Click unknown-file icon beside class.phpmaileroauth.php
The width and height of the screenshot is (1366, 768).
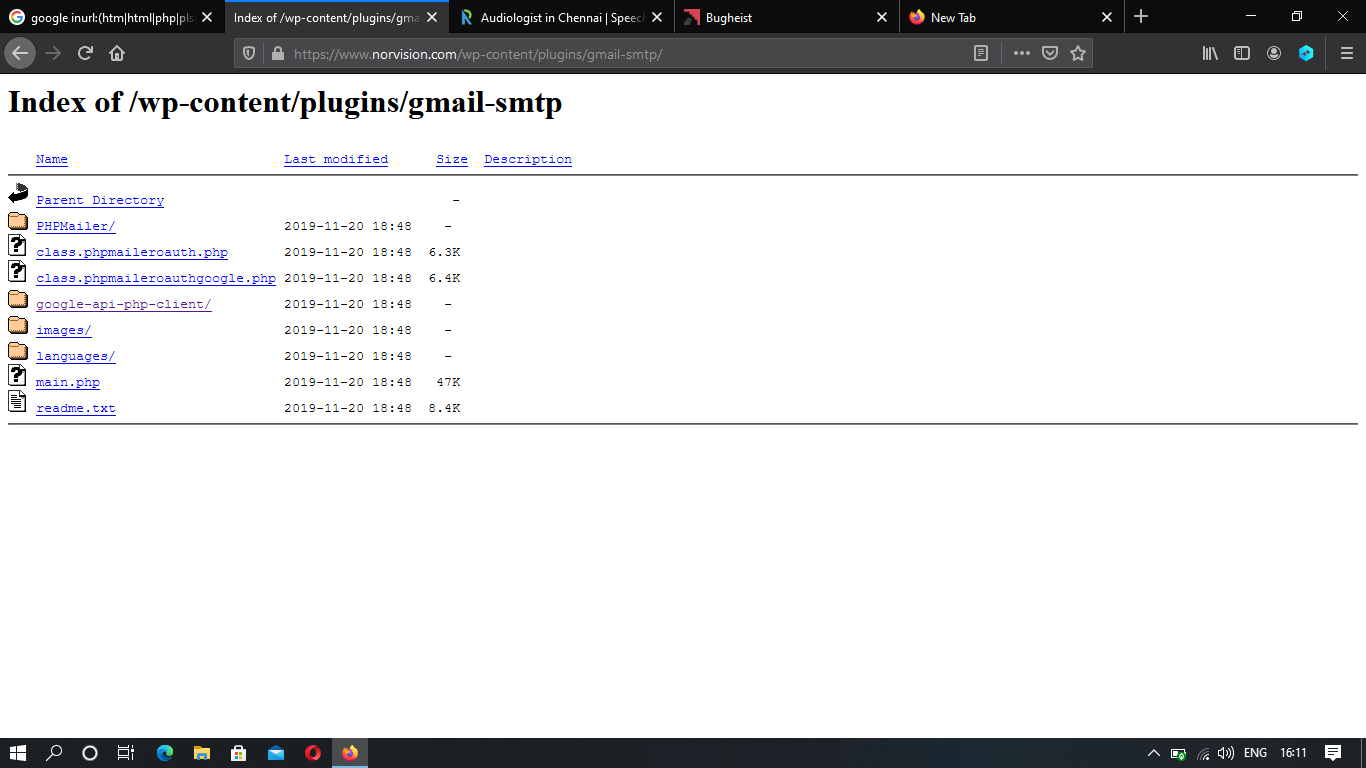click(18, 246)
